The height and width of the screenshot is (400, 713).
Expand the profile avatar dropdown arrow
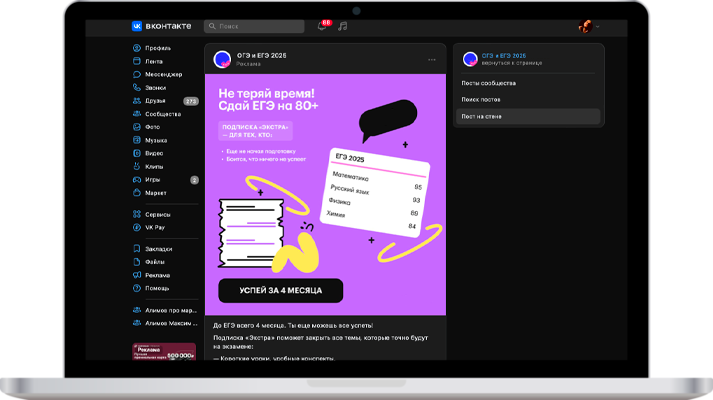pos(598,26)
